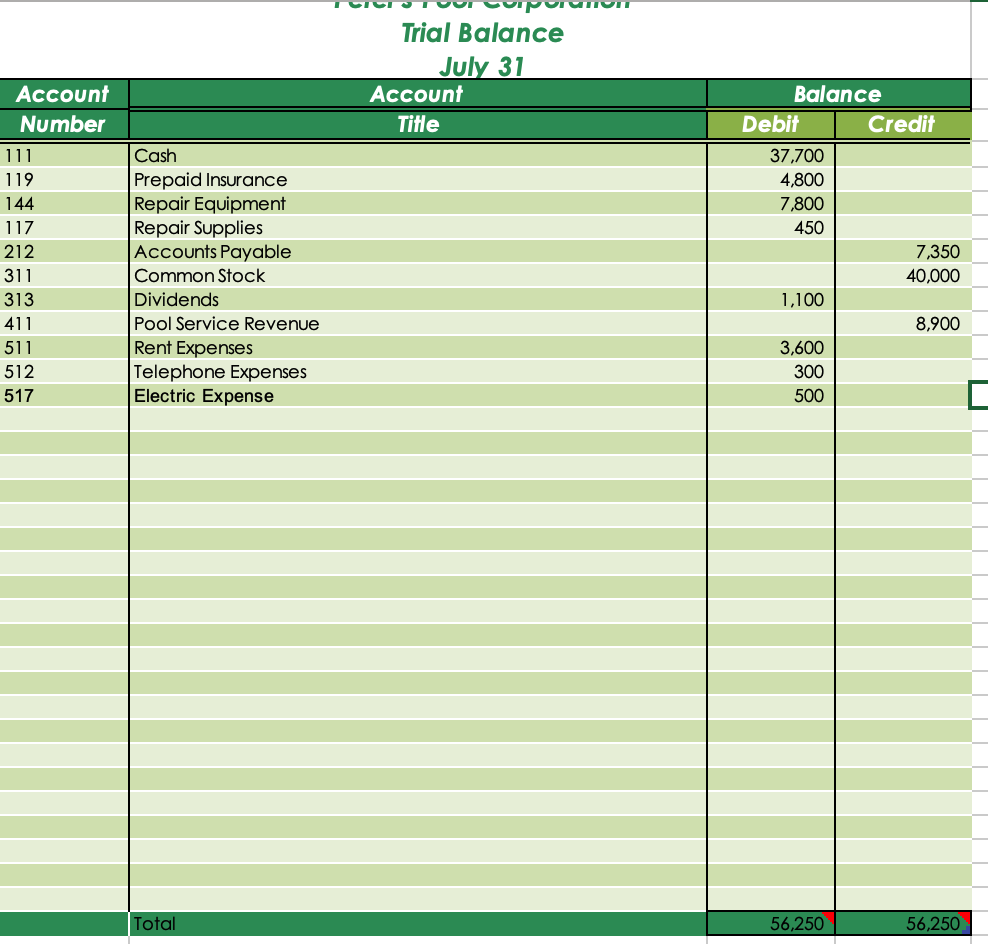Select the Dividends 1,100 debit amount

click(x=806, y=300)
